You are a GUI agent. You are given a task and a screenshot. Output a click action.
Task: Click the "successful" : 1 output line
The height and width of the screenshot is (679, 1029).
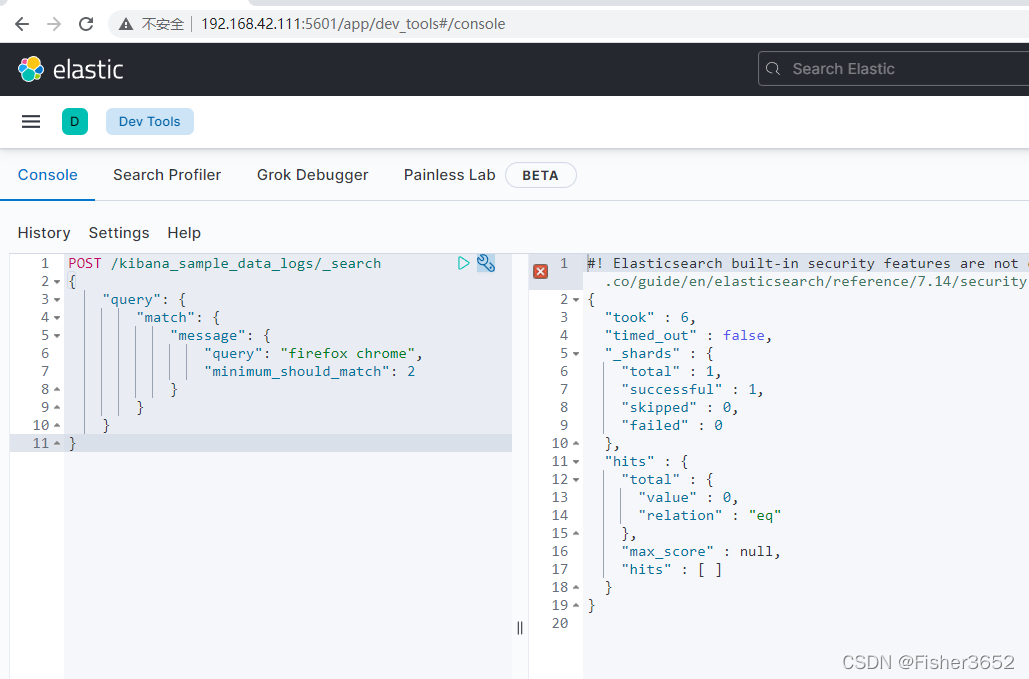(692, 390)
